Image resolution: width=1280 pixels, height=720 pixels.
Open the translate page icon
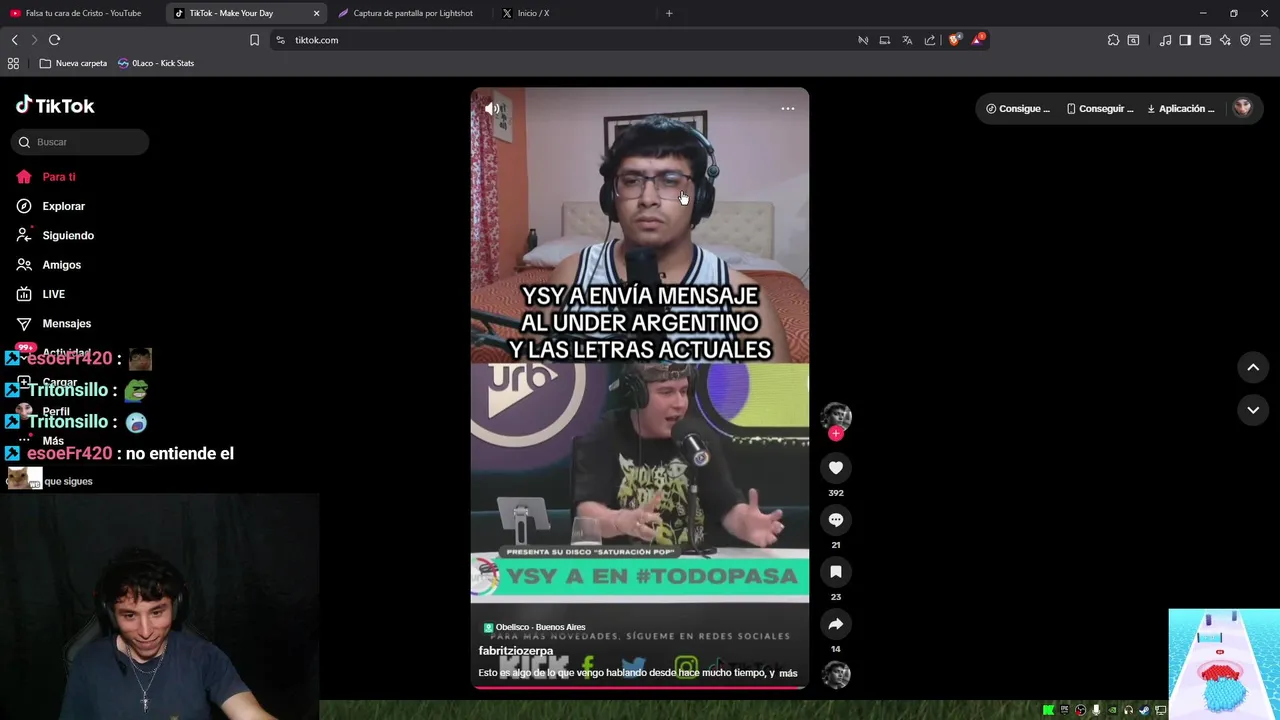pyautogui.click(x=907, y=40)
